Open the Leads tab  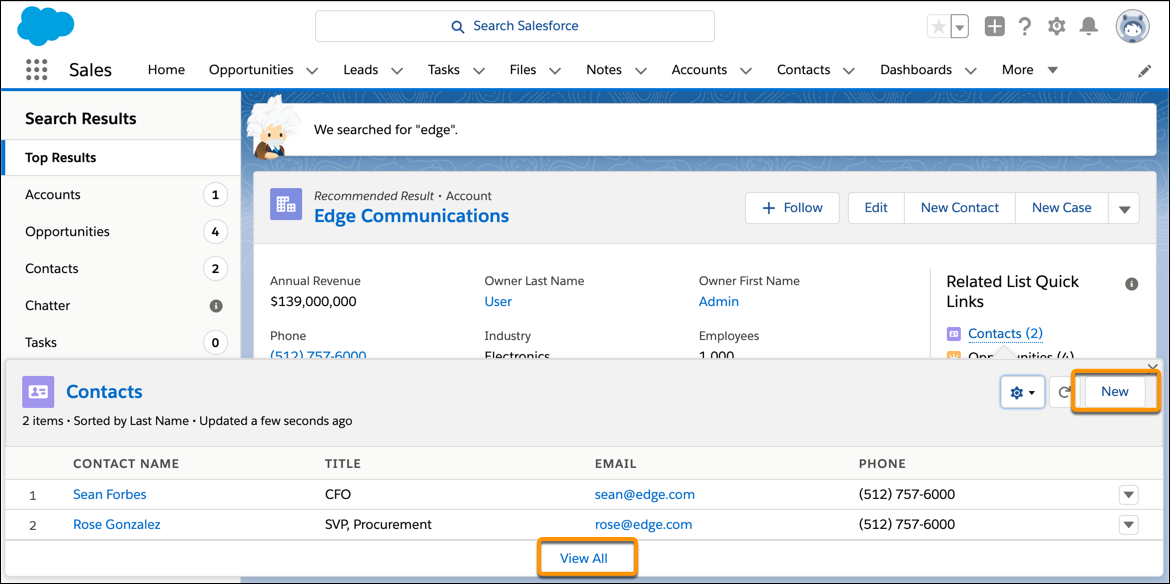[x=361, y=69]
